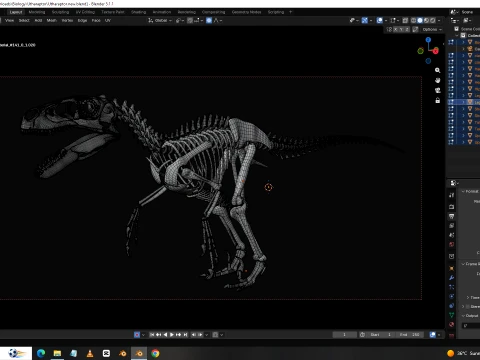Open the Render properties tab icon

point(452,207)
